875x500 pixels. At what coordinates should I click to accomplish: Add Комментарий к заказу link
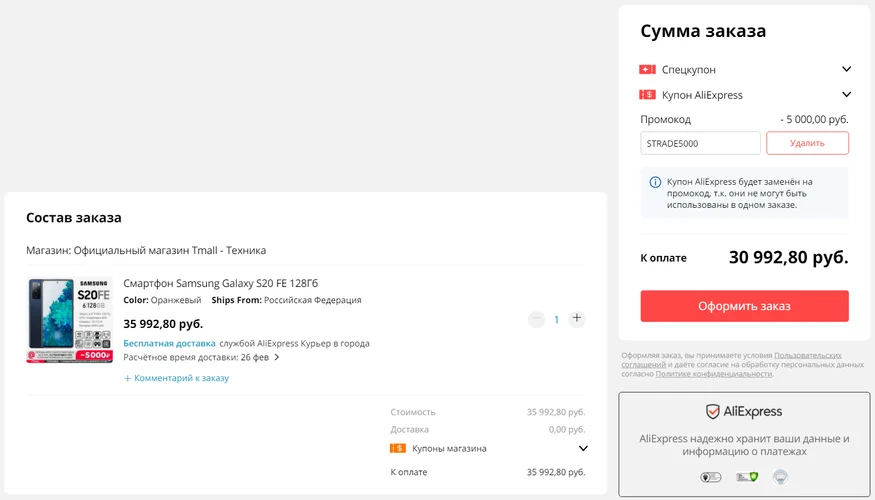176,378
